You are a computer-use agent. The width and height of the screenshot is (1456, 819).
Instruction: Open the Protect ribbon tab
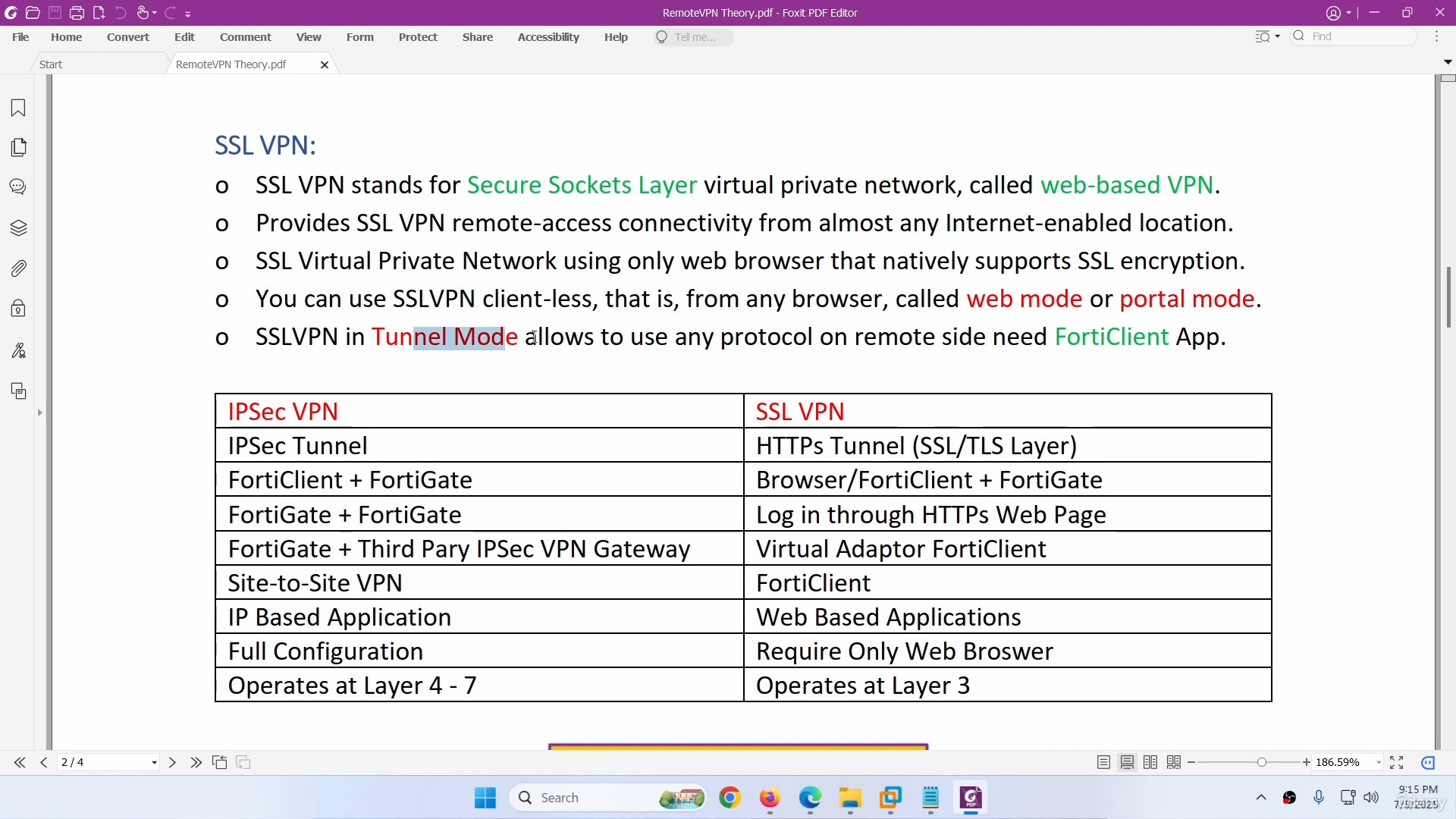tap(418, 37)
